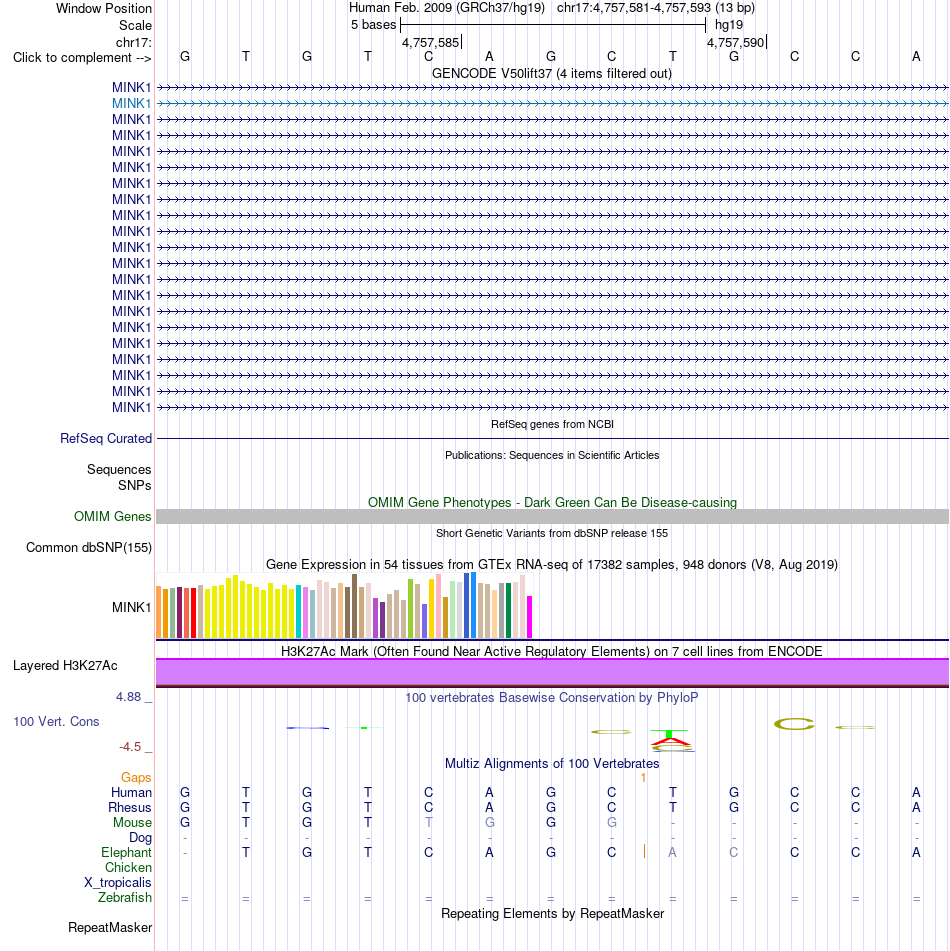Click the 100 Vert. Cons track label
Image resolution: width=950 pixels, height=951 pixels.
tap(56, 722)
